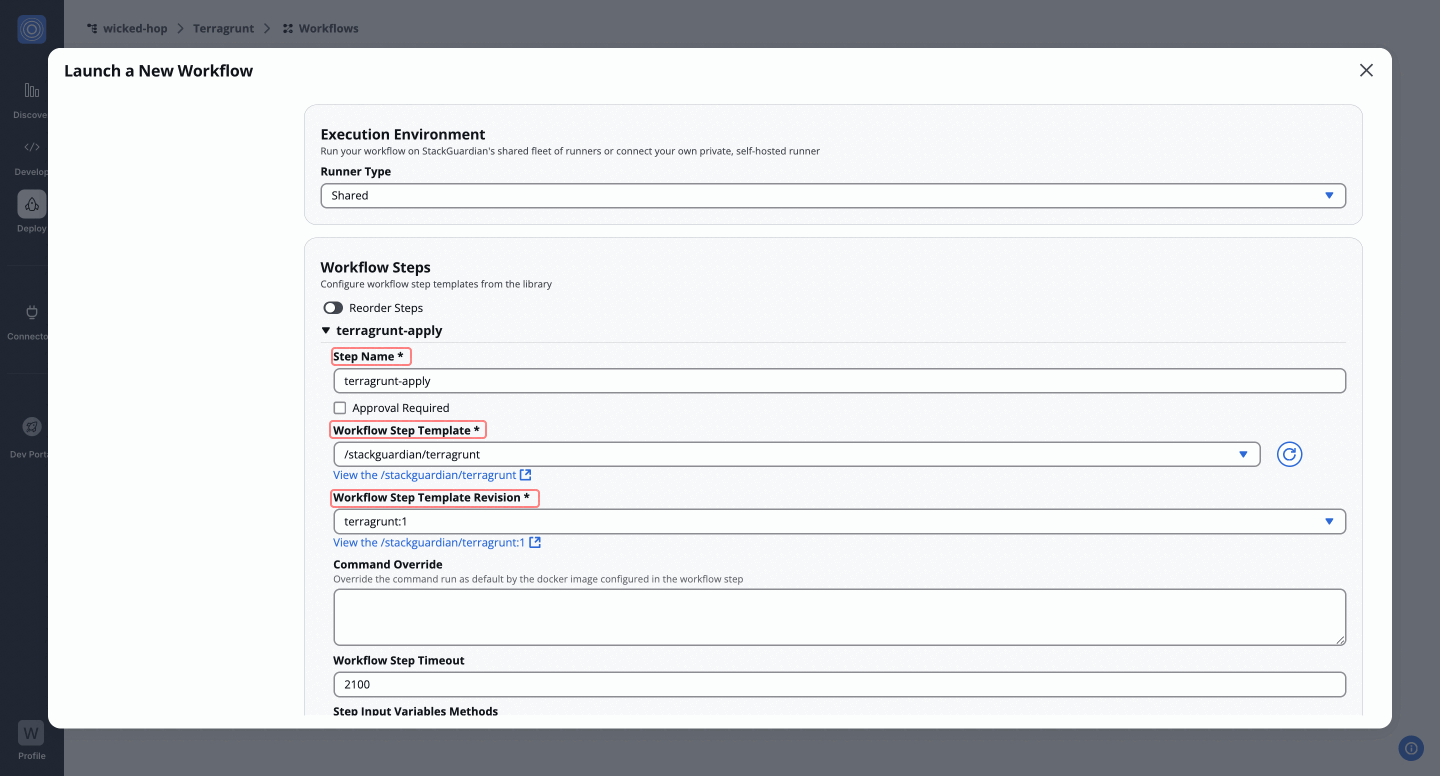Open the Profile avatar icon
The width and height of the screenshot is (1440, 776).
tap(32, 733)
